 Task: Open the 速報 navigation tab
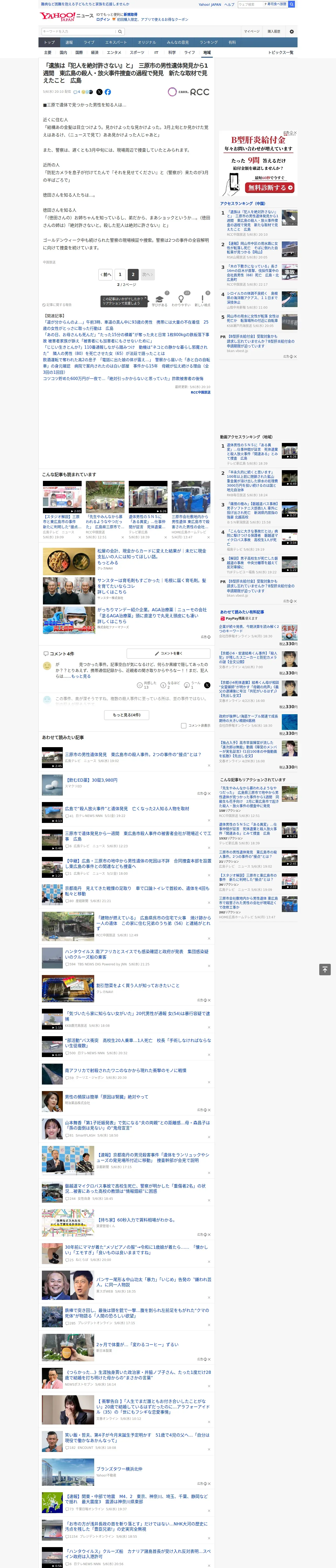[x=69, y=43]
